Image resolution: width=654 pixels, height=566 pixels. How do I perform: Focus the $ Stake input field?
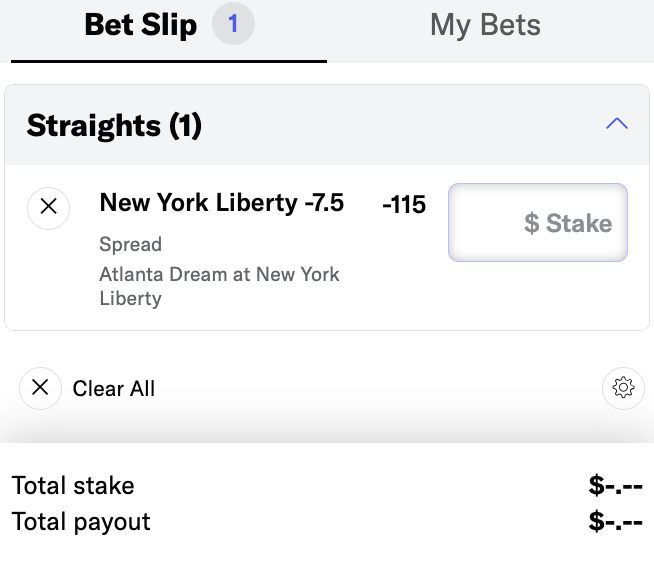(x=538, y=222)
